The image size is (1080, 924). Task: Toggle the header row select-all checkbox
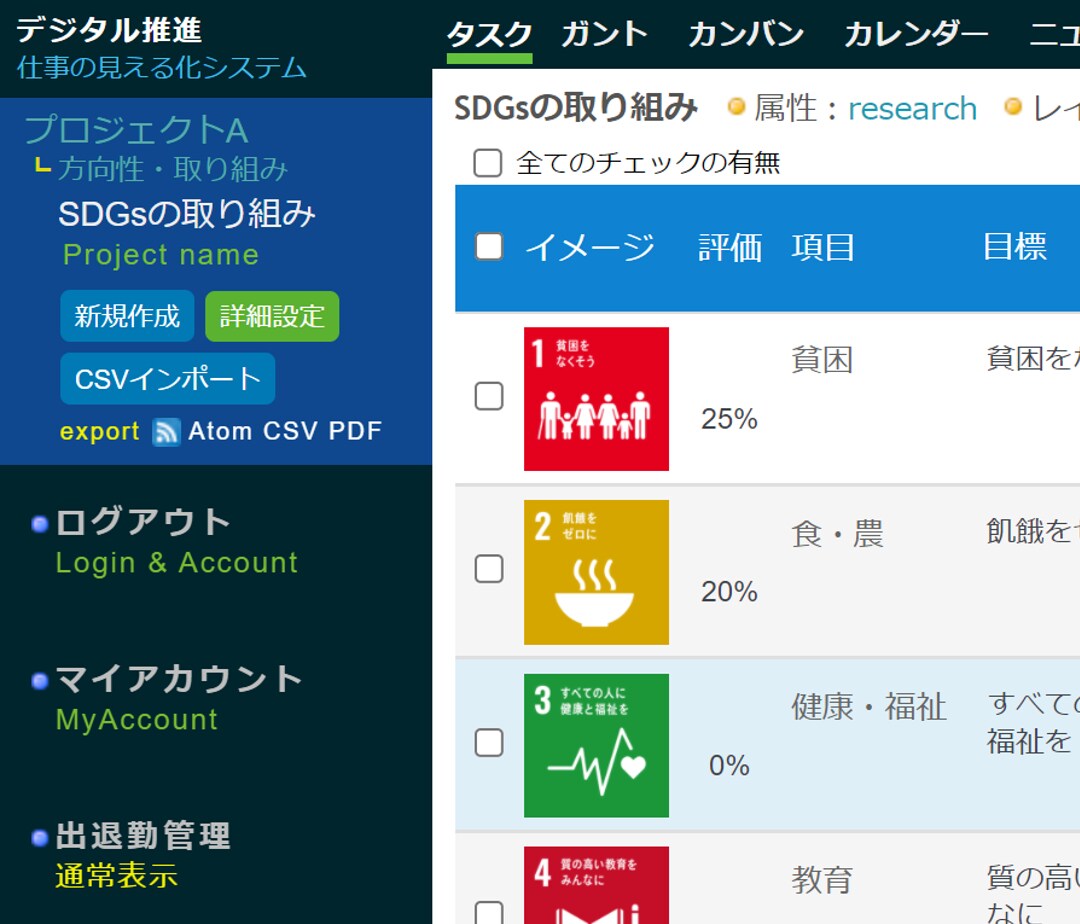tap(489, 246)
